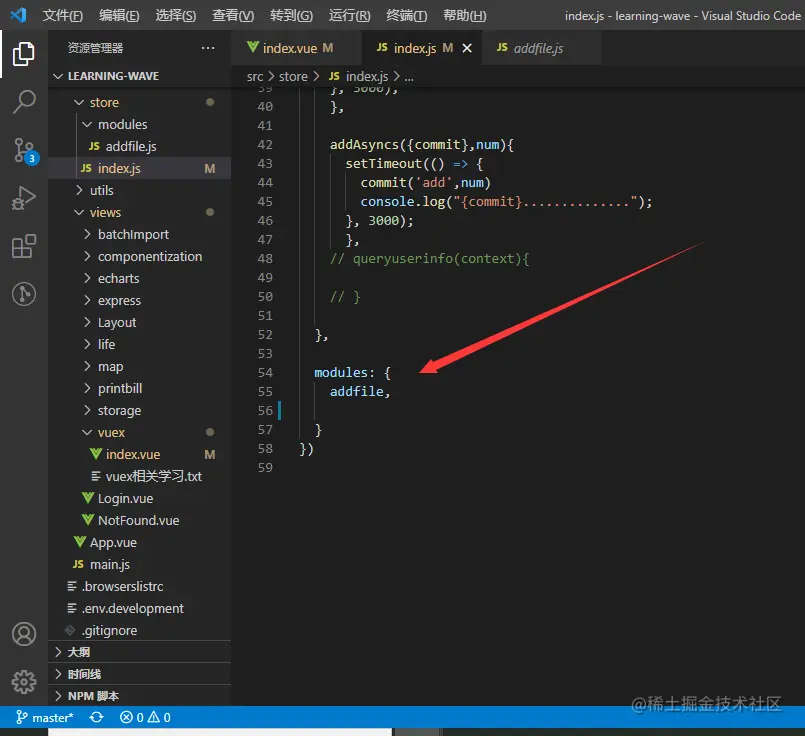Click the sync changes status icon

click(x=97, y=717)
